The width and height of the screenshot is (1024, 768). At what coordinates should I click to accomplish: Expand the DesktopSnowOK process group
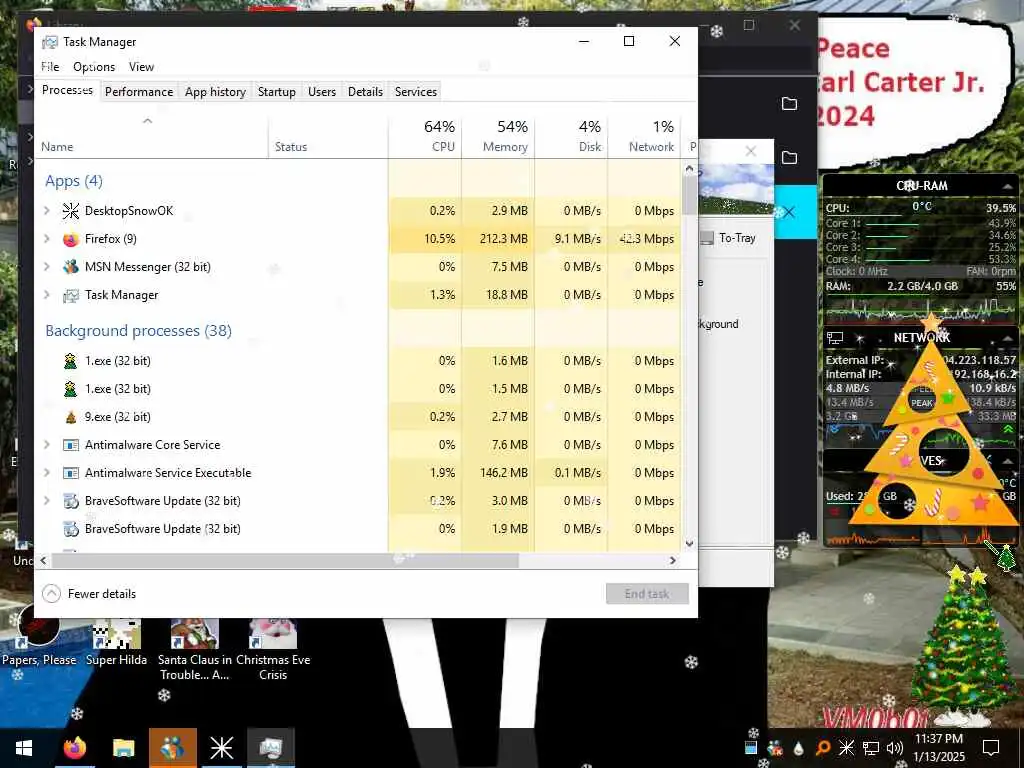click(x=46, y=211)
